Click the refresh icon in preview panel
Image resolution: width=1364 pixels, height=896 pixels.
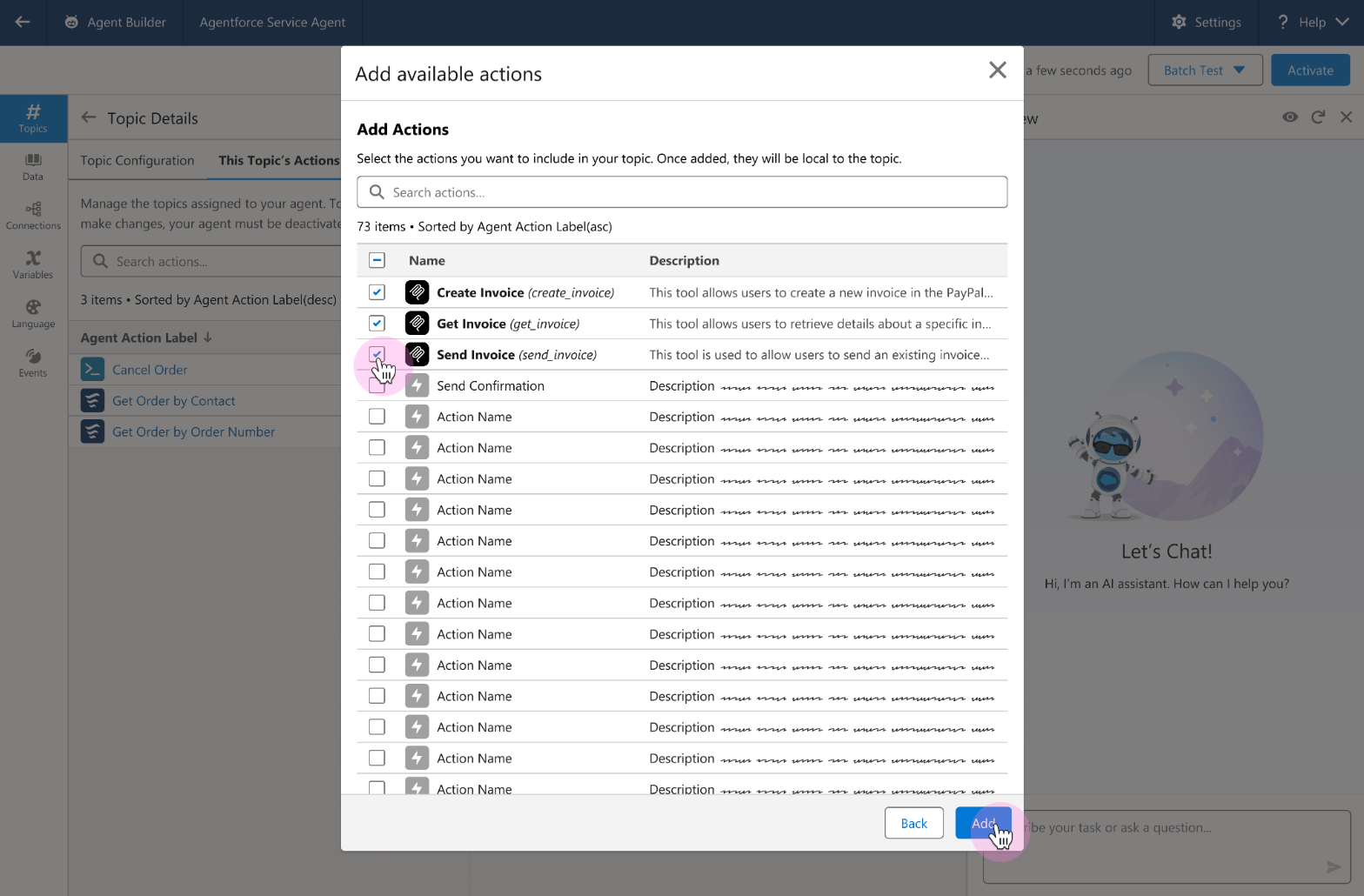click(x=1318, y=117)
